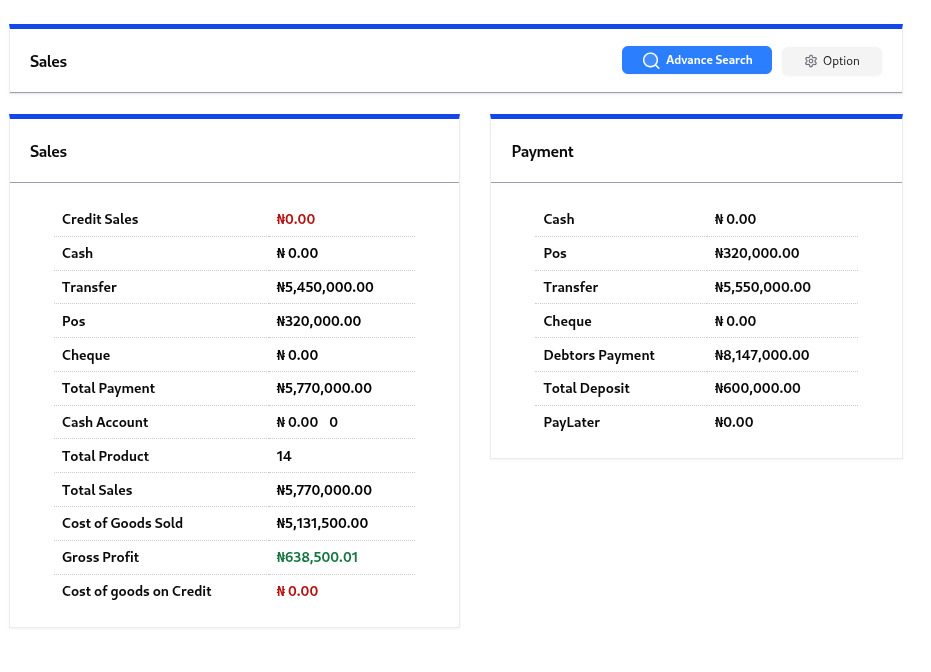Click the Sales panel Transfer amount
This screenshot has width=931, height=672.
tap(325, 287)
